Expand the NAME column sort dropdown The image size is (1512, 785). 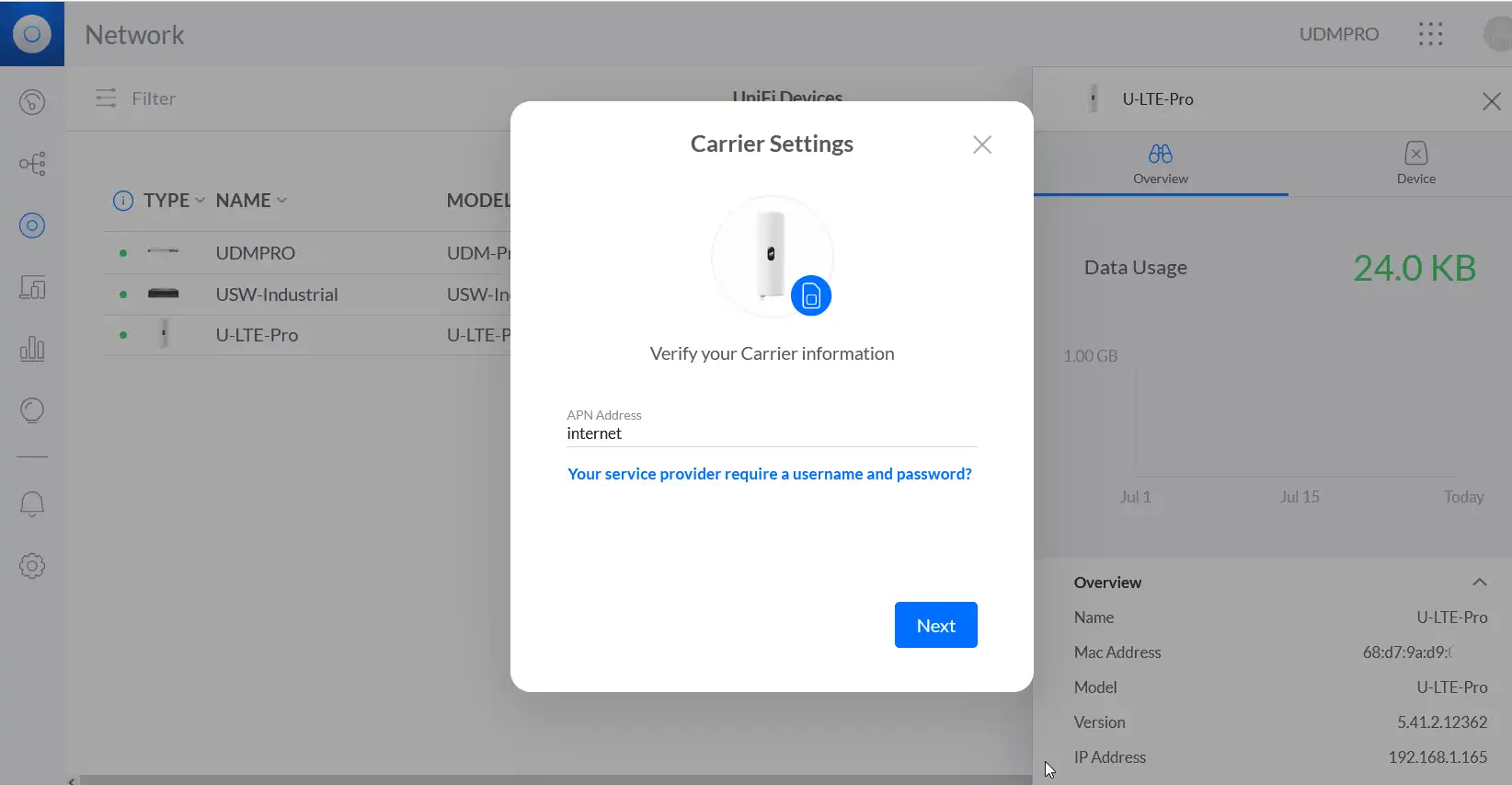click(281, 201)
